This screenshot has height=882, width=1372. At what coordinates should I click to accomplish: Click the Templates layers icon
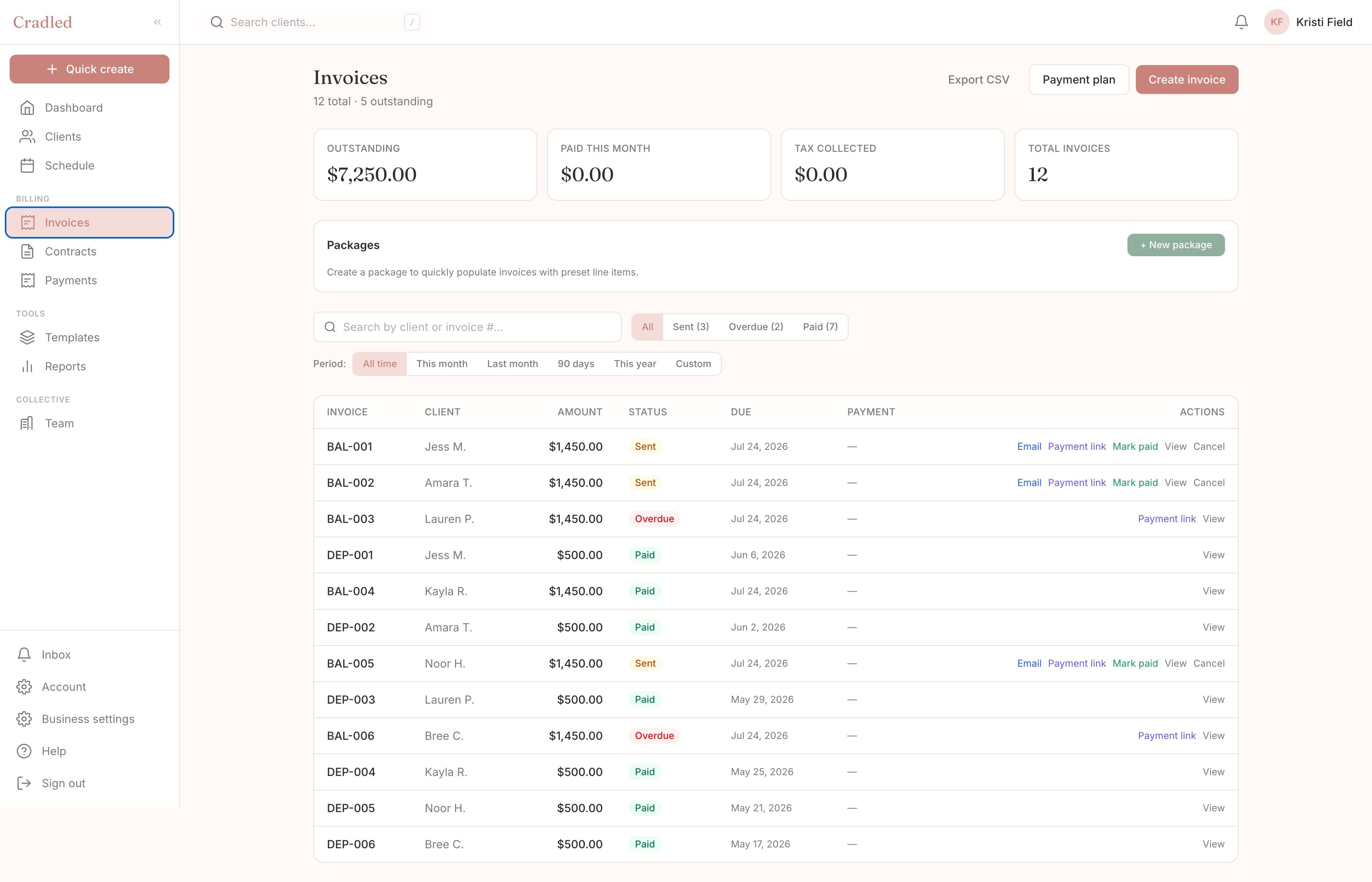click(x=27, y=337)
